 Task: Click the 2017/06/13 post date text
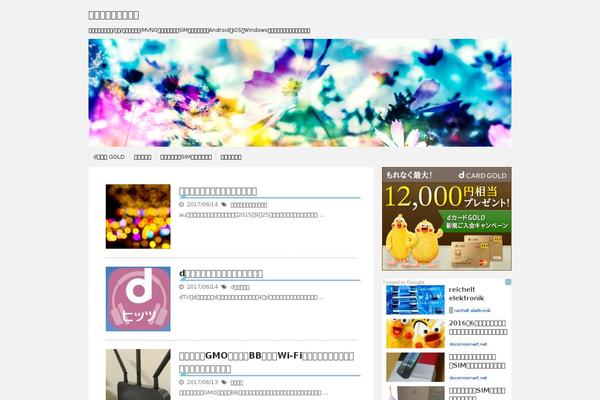tap(202, 382)
